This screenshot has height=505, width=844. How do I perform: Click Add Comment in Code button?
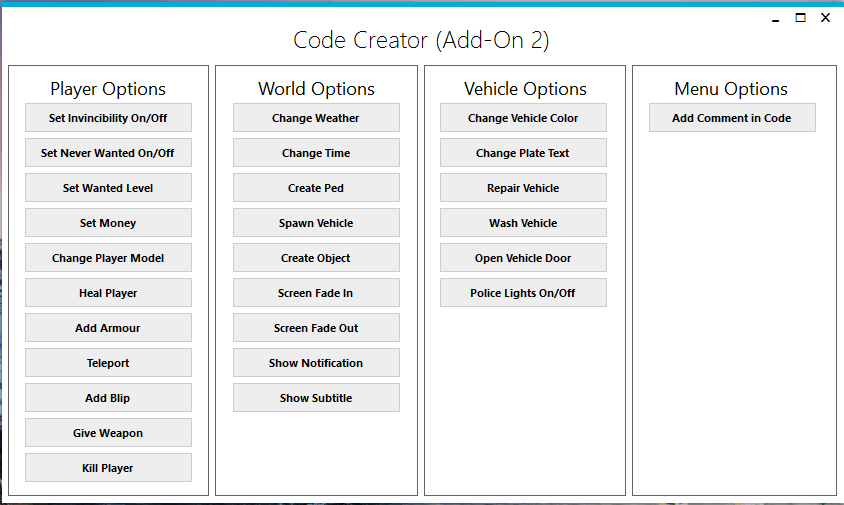coord(732,118)
